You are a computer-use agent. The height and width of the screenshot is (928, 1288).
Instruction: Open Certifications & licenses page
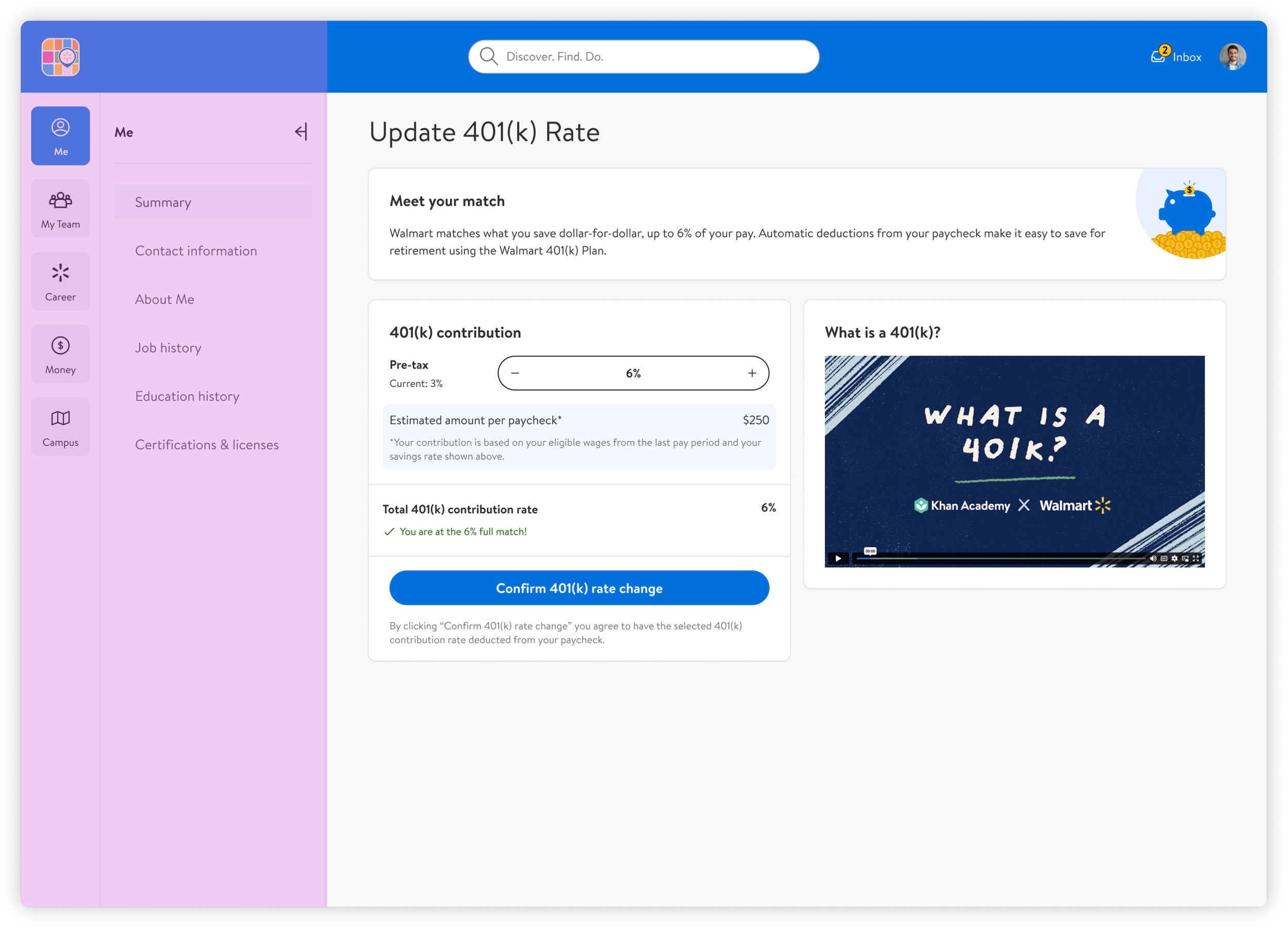(x=207, y=445)
